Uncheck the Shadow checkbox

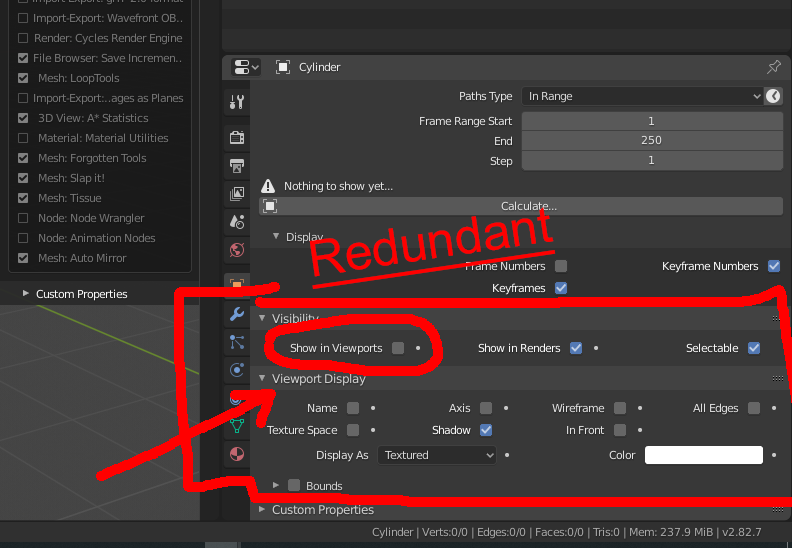tap(486, 430)
